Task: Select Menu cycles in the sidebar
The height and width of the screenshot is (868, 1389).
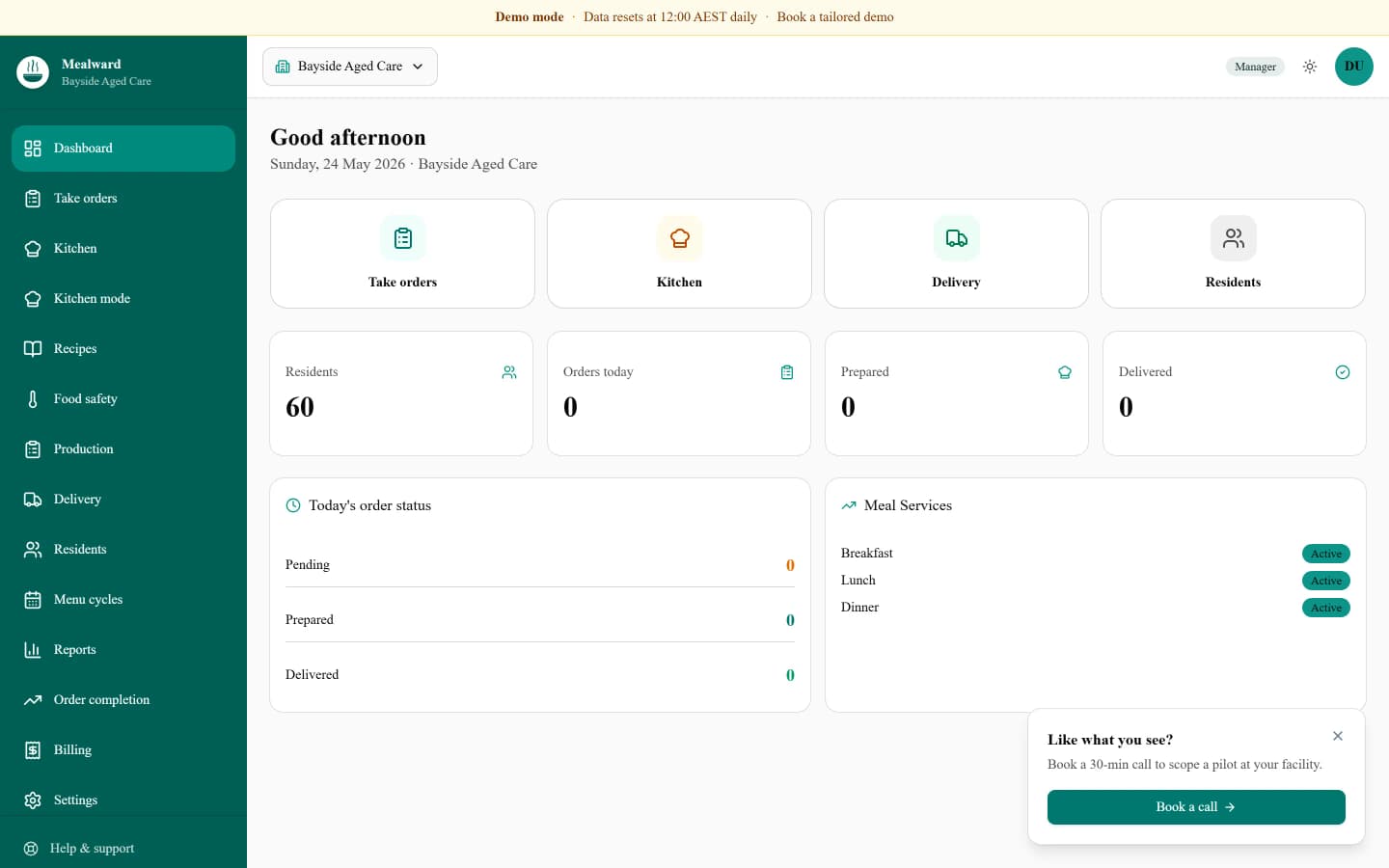Action: pyautogui.click(x=123, y=600)
